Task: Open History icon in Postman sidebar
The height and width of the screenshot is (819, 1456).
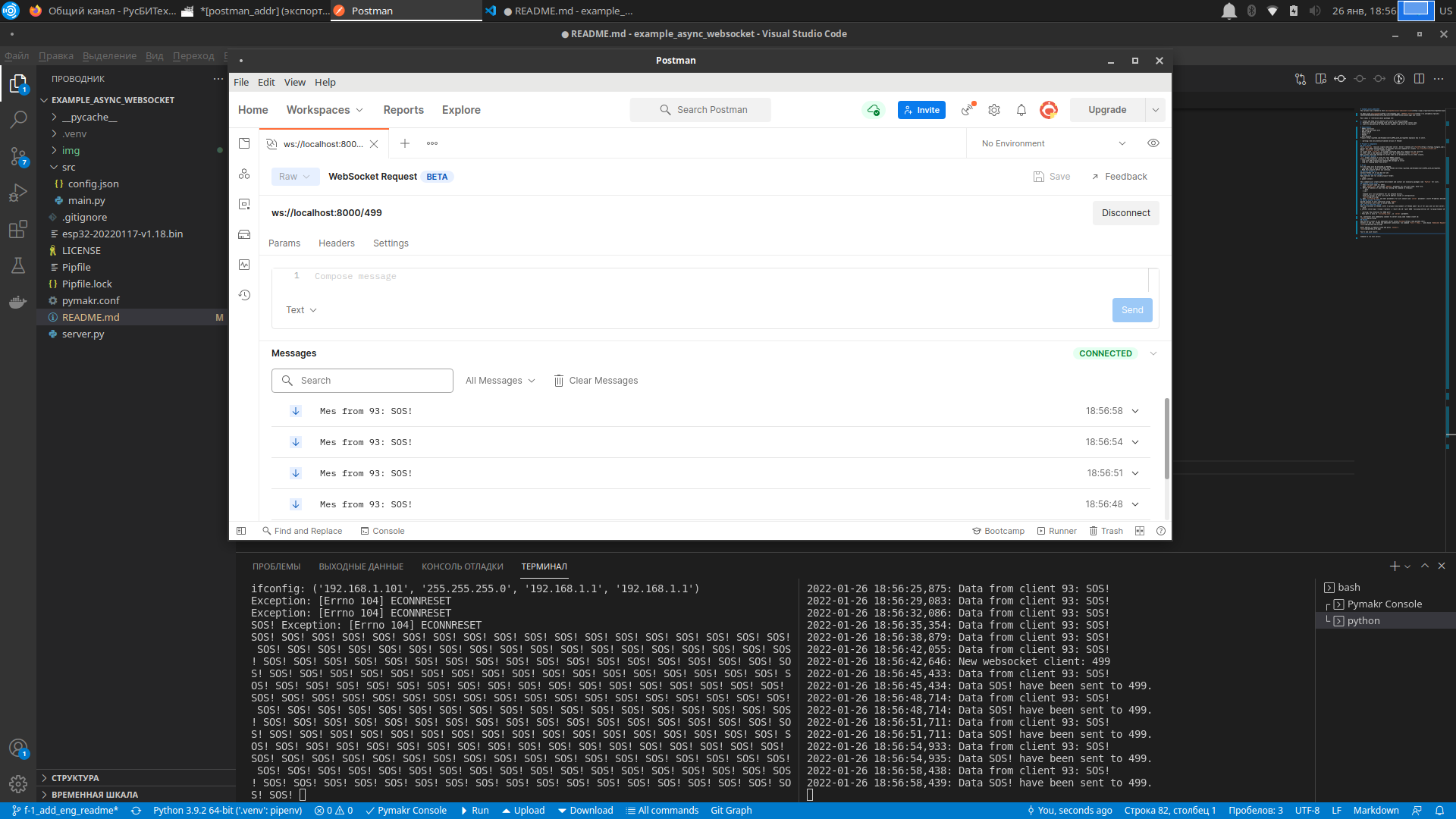Action: coord(244,295)
